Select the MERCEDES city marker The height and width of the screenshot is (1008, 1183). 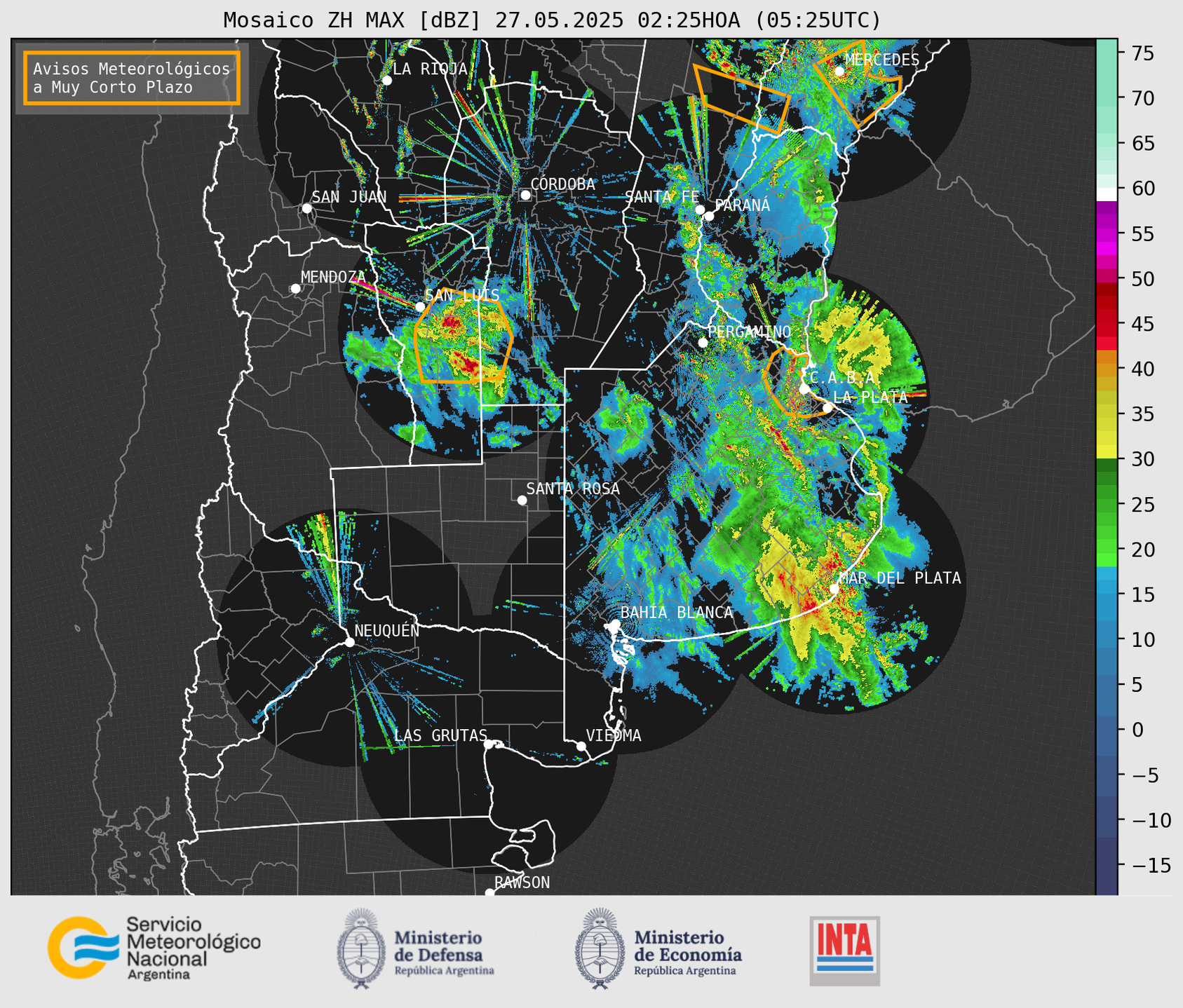coord(839,71)
